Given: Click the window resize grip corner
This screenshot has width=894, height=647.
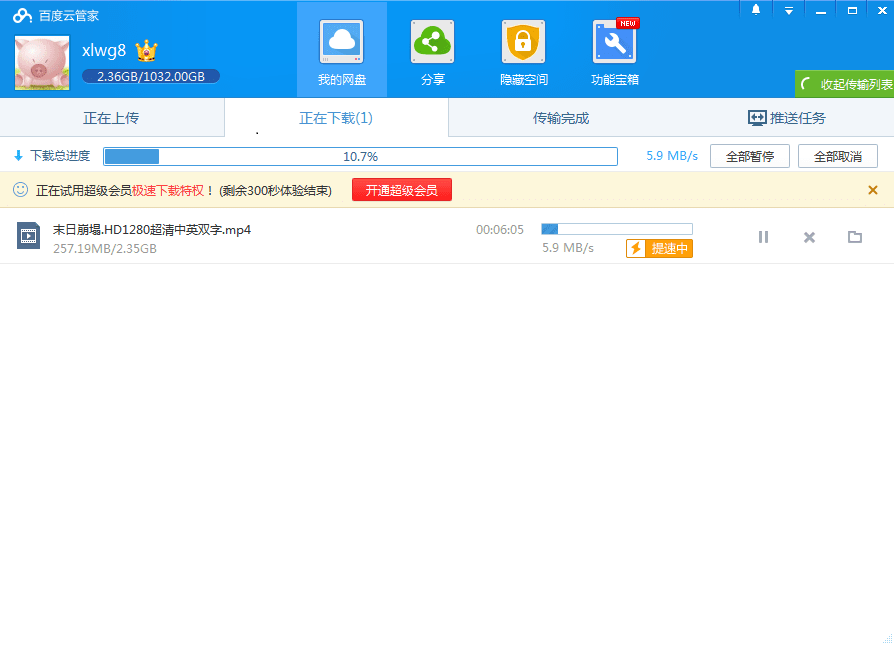Looking at the screenshot, I should click(887, 640).
